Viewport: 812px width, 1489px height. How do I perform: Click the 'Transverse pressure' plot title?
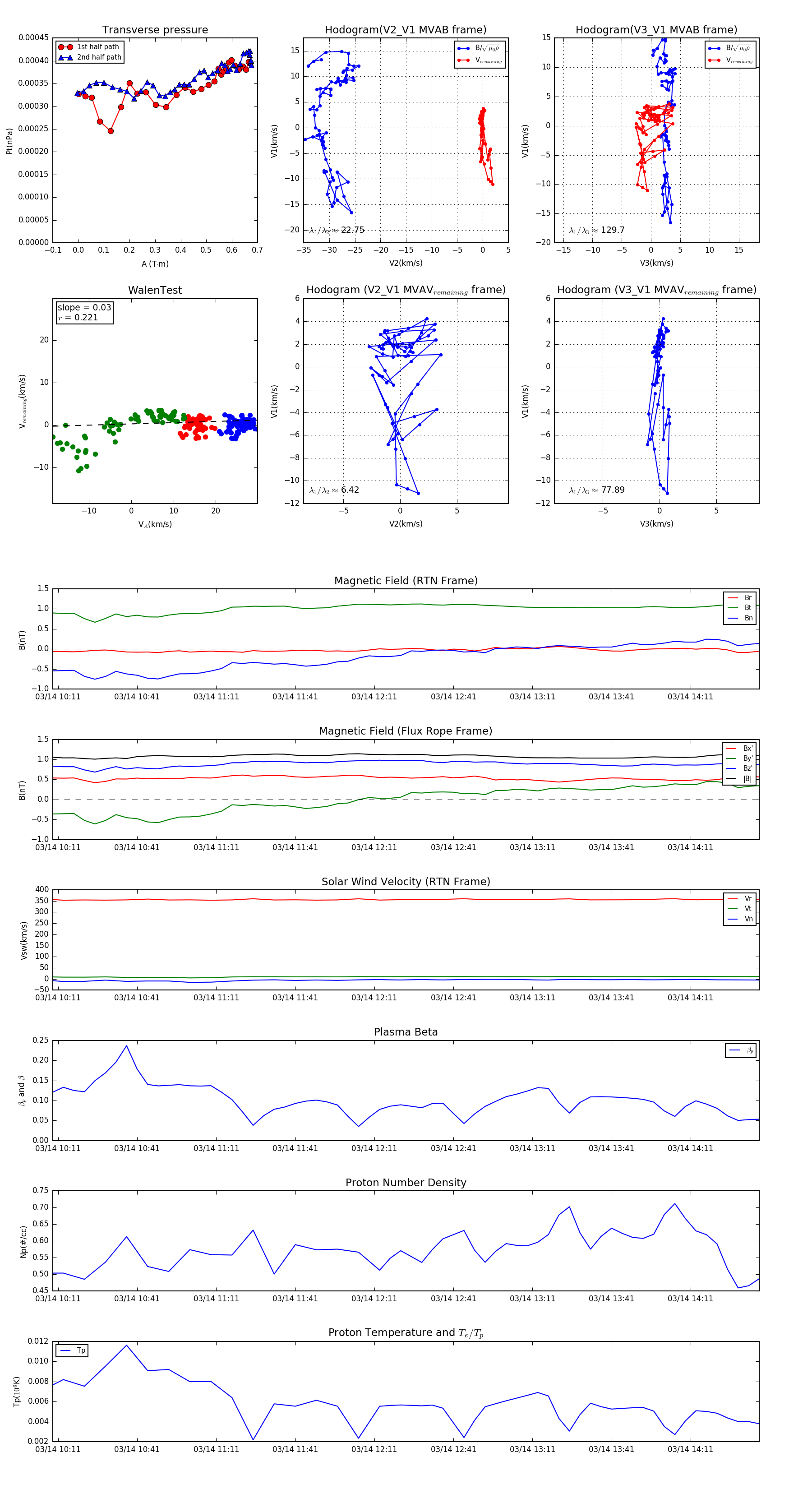155,30
